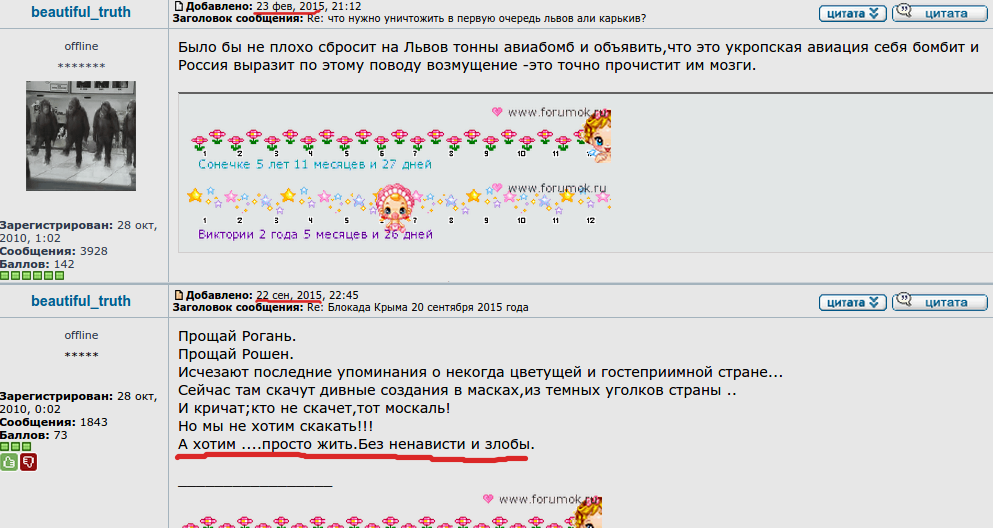Screen dimensions: 993x528
Task: Click the post icon beside 23 фев date
Action: tap(179, 6)
